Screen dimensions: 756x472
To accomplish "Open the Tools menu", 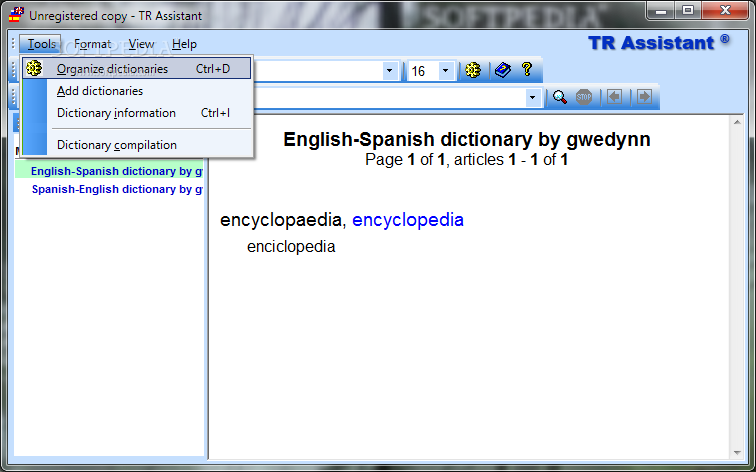I will click(x=41, y=44).
